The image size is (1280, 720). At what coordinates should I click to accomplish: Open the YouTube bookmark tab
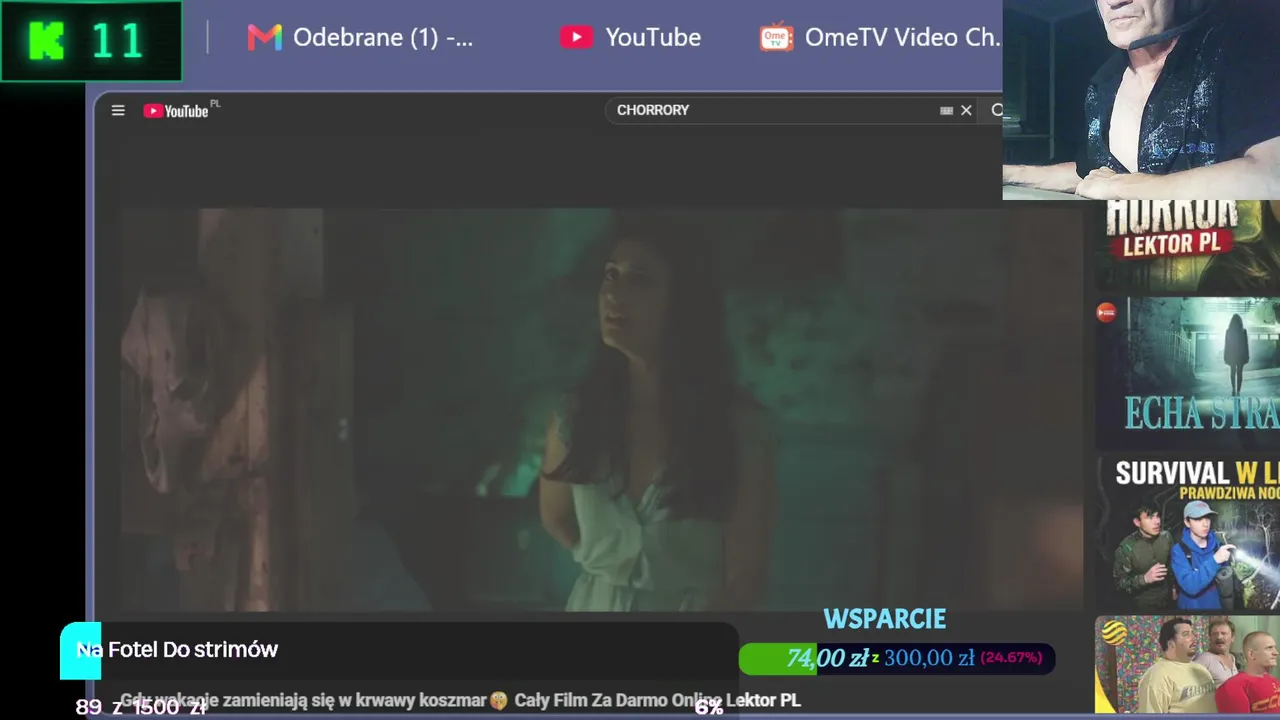[x=630, y=37]
